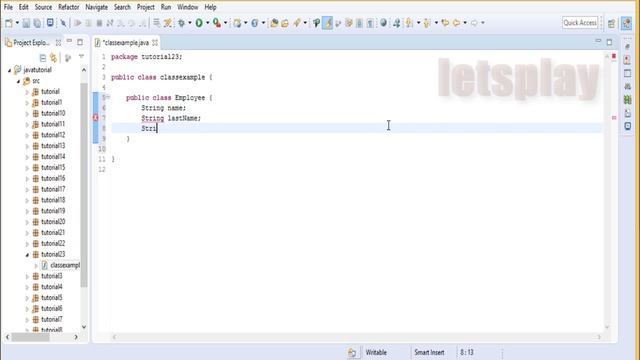Select the Java perspective icon
This screenshot has height=360, width=640.
point(626,23)
